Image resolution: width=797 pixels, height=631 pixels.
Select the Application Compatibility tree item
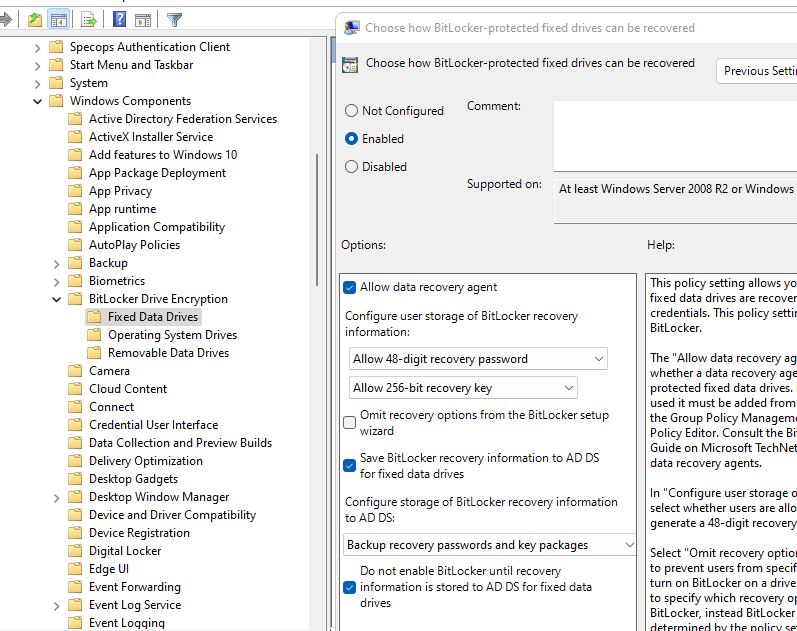coord(157,227)
